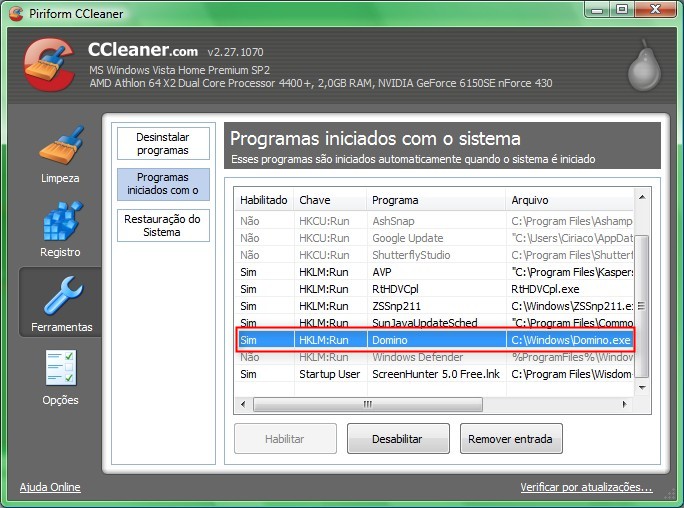Click the horizontal scroll right arrow
684x508 pixels.
625,404
